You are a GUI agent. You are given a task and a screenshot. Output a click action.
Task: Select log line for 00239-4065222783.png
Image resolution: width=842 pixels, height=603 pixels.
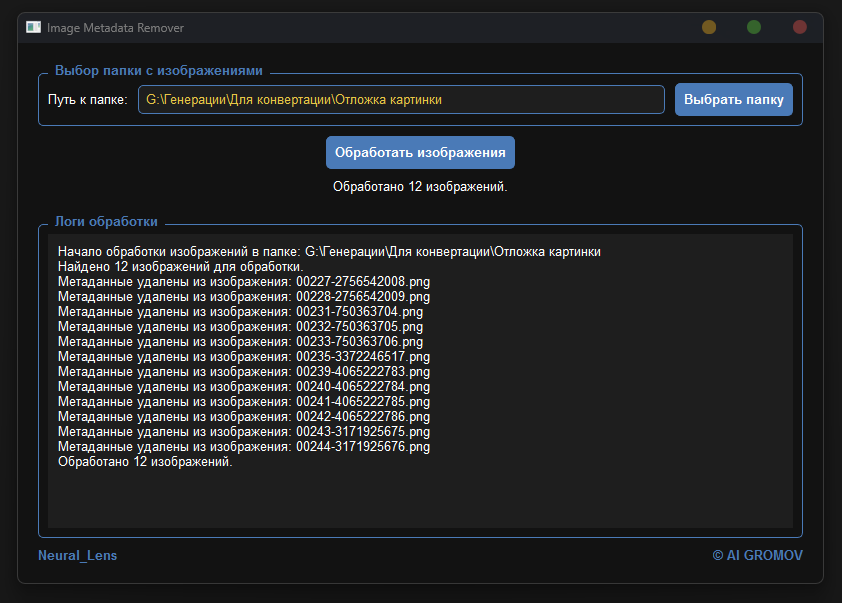click(x=244, y=372)
